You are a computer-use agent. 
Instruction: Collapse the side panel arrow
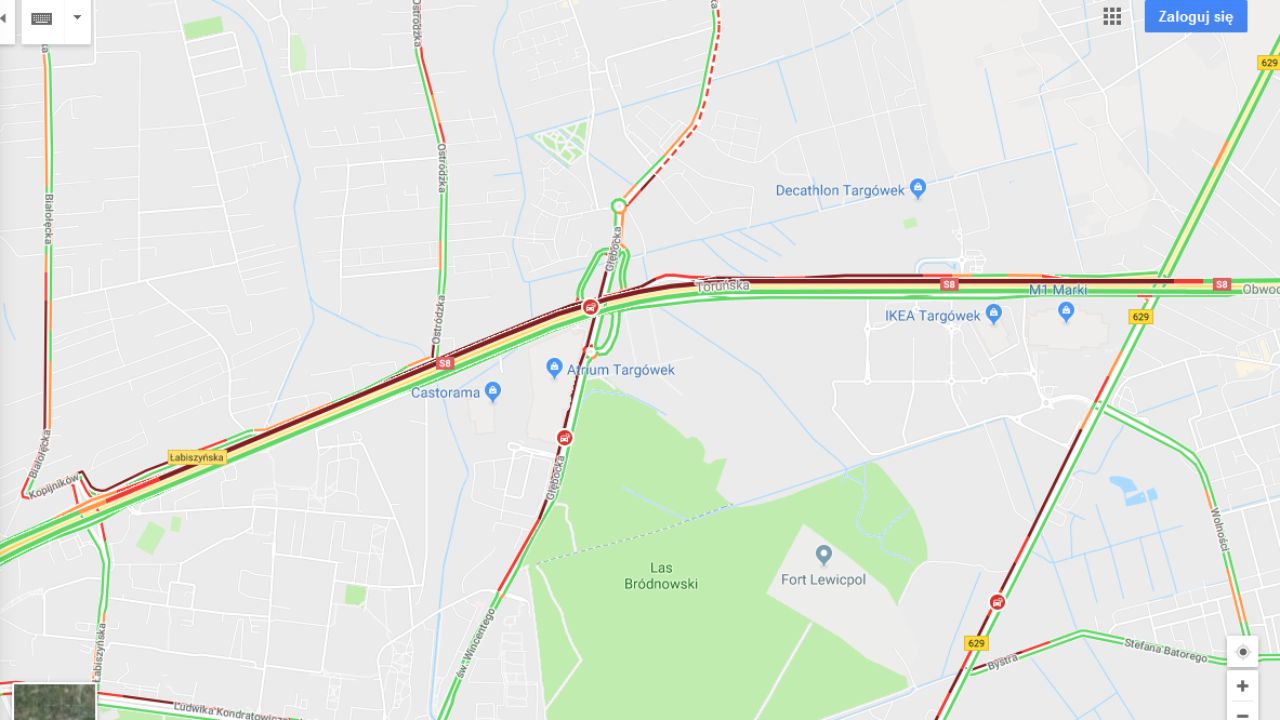(3, 18)
